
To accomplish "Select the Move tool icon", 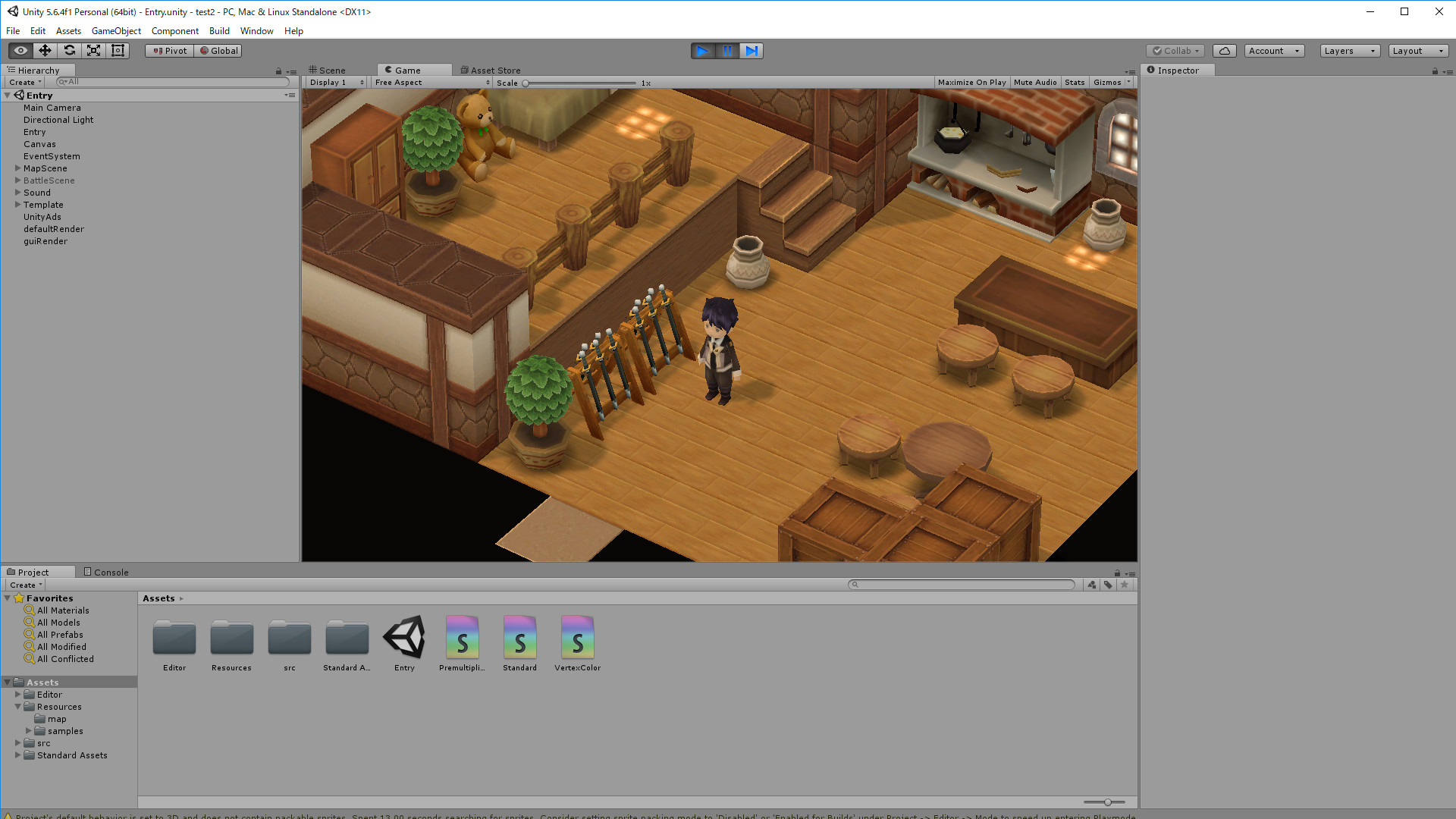I will pyautogui.click(x=44, y=50).
